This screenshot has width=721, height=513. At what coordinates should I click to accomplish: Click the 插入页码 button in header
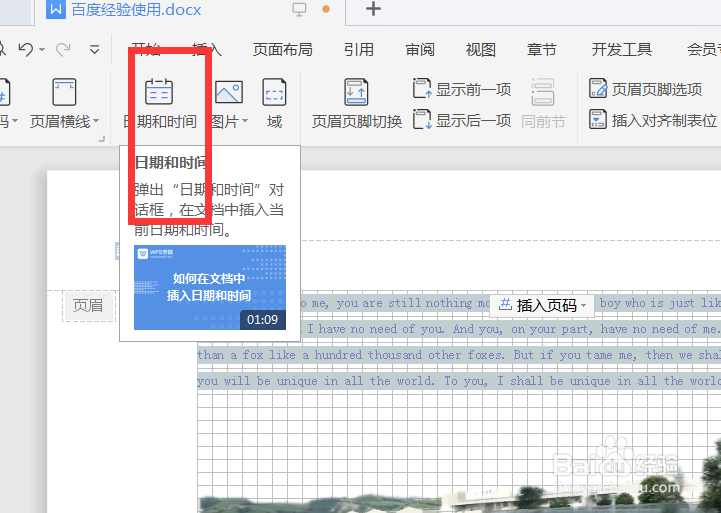coord(542,305)
